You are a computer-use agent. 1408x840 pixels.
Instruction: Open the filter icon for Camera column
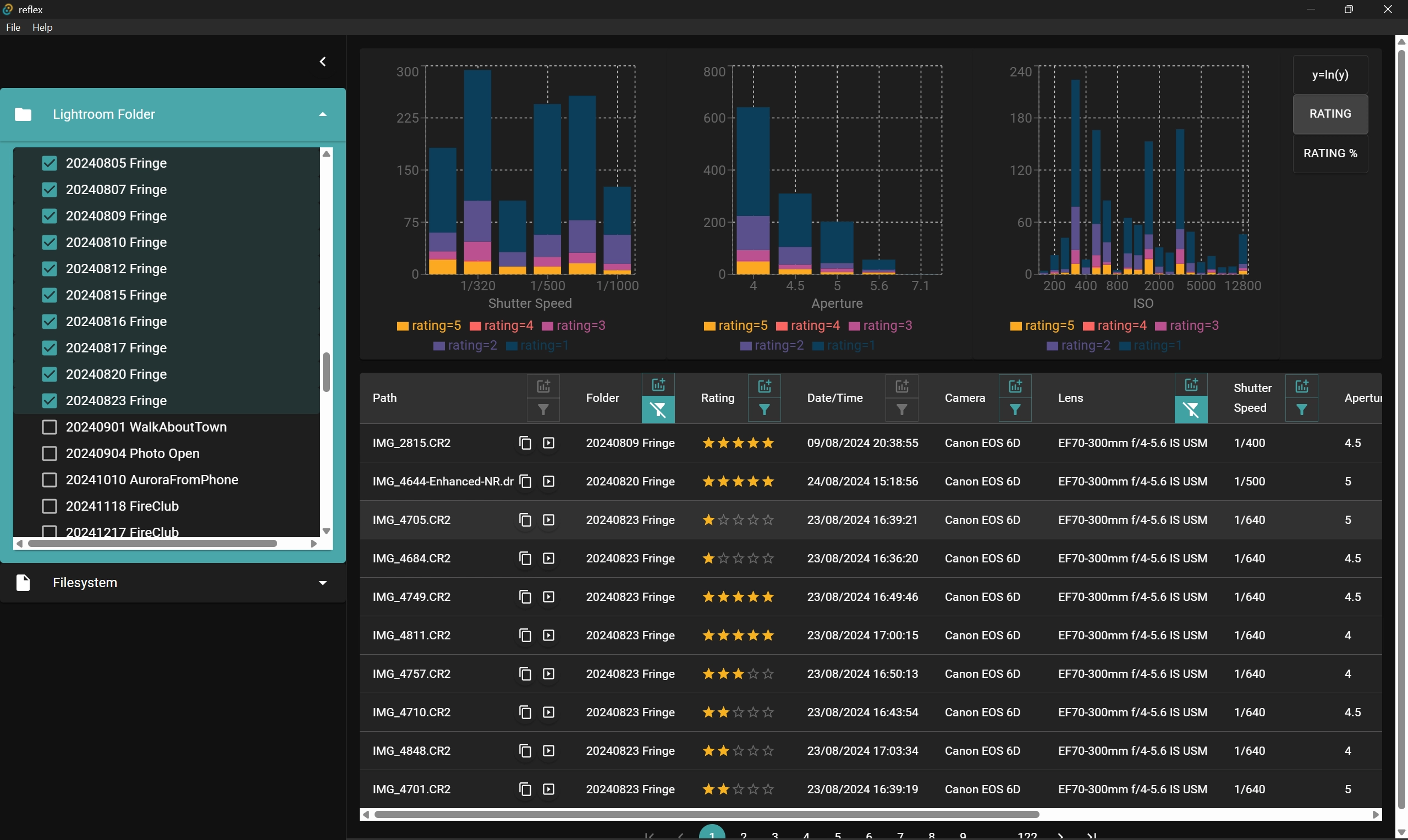(x=1015, y=410)
